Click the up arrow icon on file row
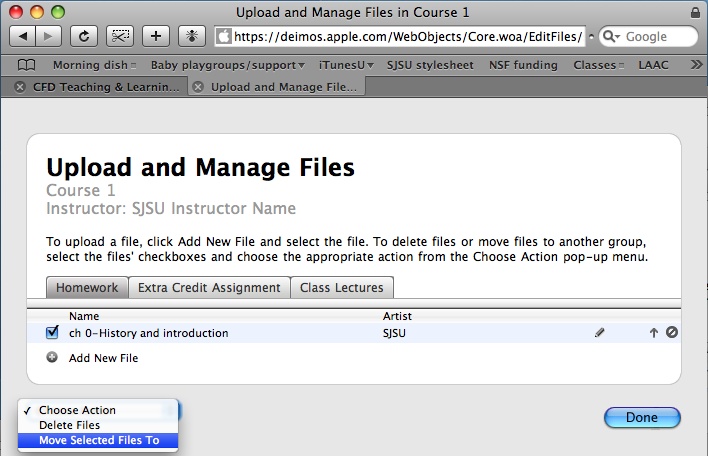 (654, 333)
